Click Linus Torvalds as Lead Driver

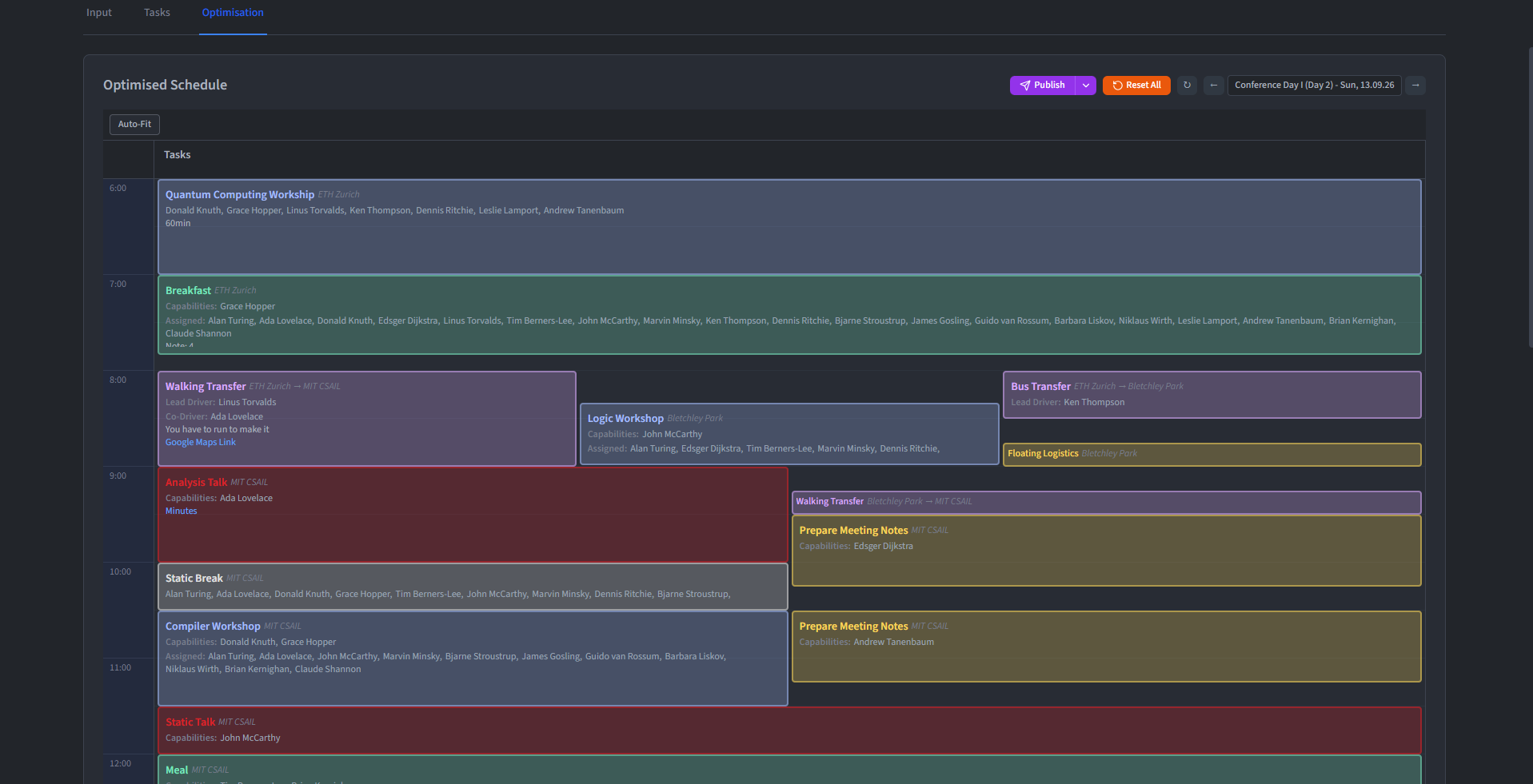click(247, 403)
